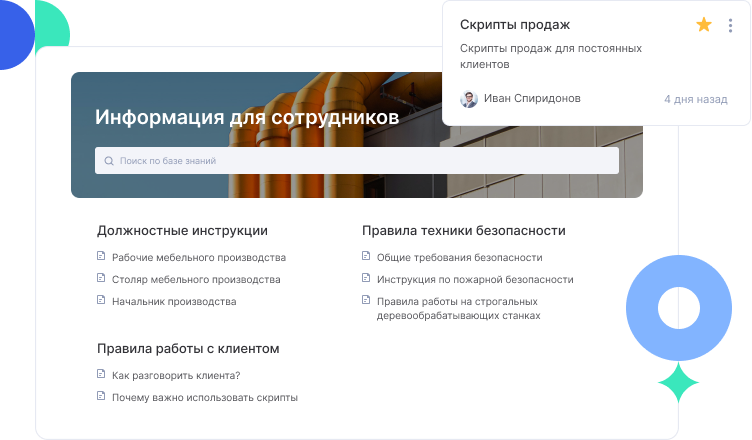Open Рабочие мебельного производства article
This screenshot has height=440, width=752.
coord(198,257)
